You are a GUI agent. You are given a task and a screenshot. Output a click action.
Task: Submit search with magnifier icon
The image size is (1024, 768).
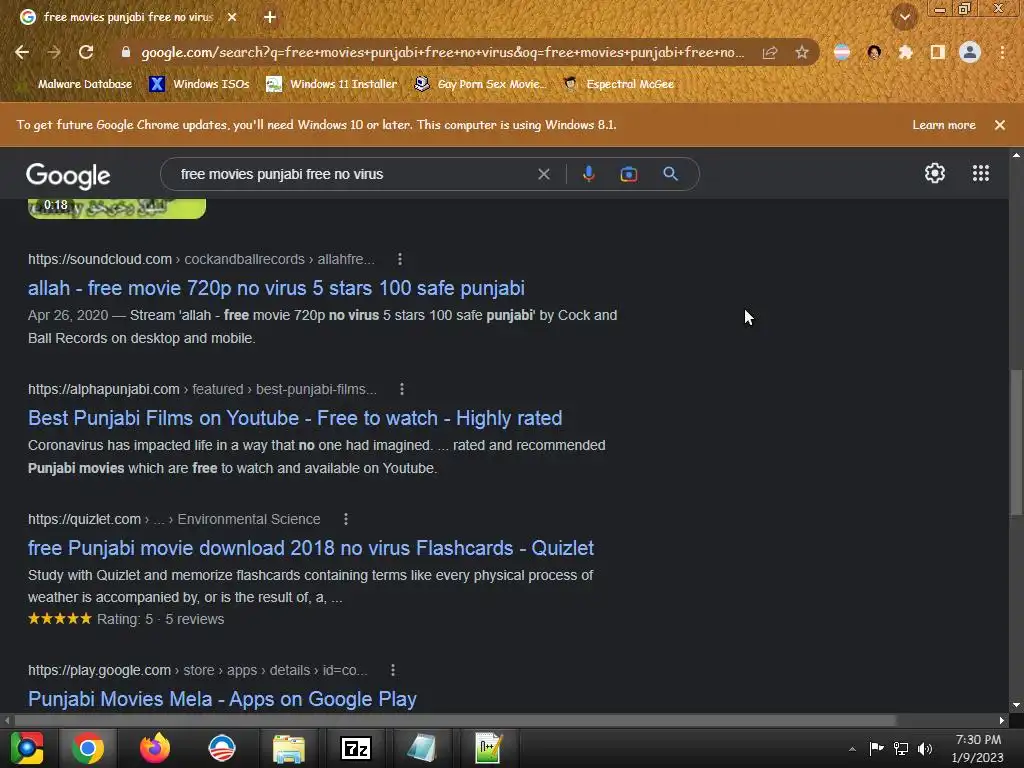670,174
